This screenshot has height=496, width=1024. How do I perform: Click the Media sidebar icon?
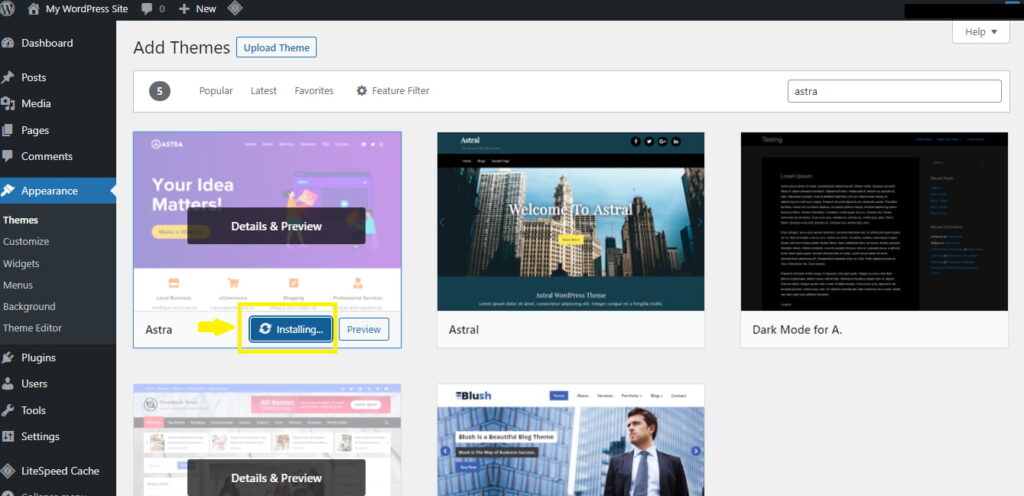[x=8, y=104]
